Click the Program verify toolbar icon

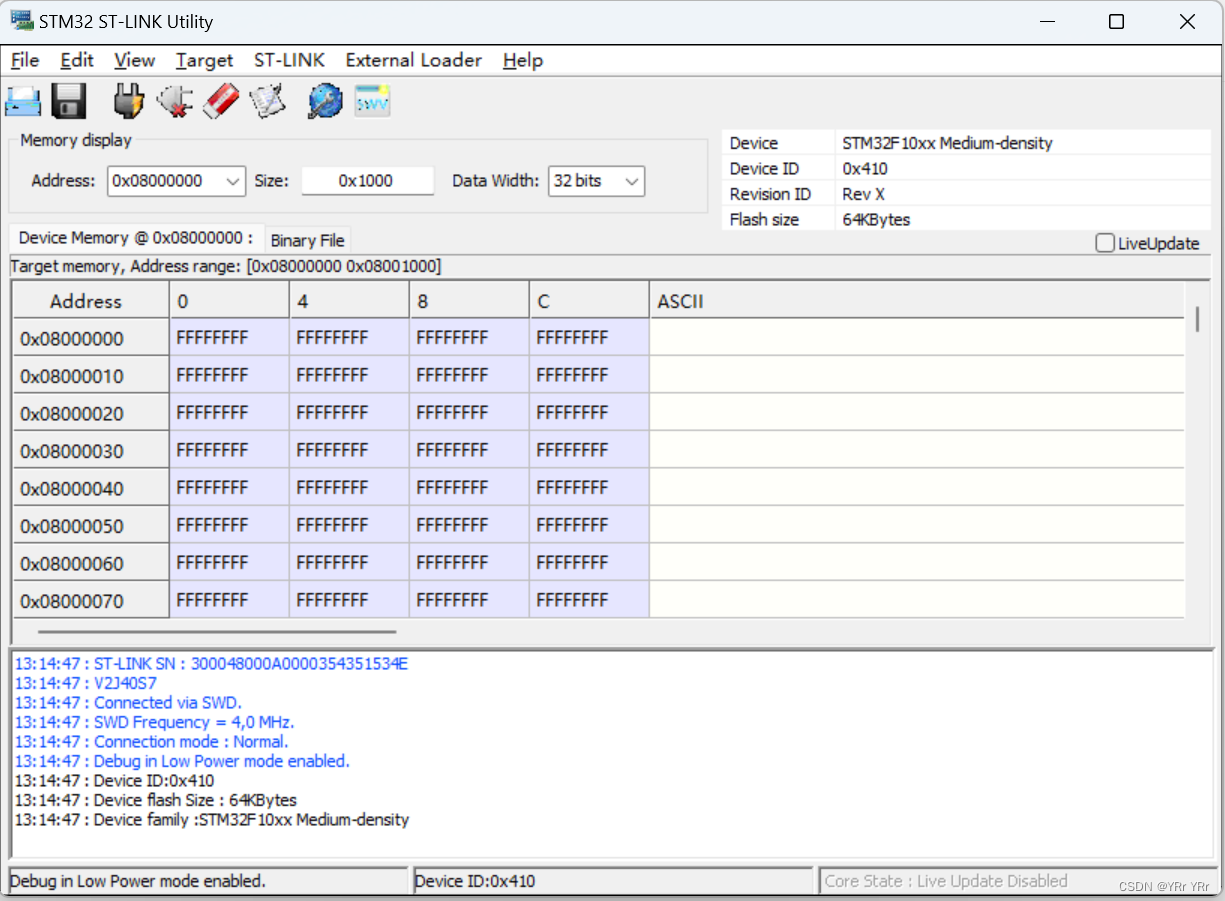pyautogui.click(x=268, y=101)
